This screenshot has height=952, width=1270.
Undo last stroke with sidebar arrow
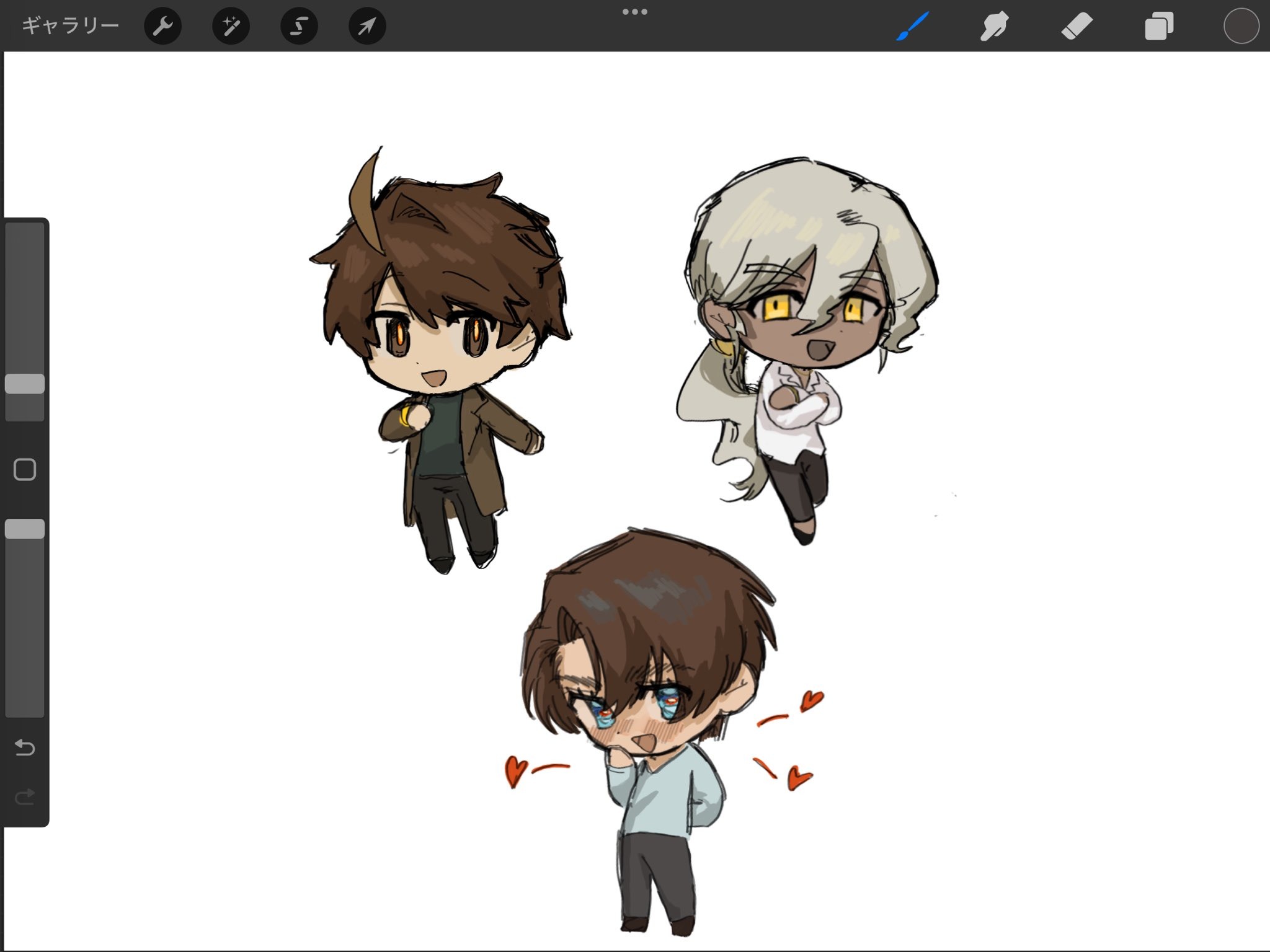[x=25, y=747]
